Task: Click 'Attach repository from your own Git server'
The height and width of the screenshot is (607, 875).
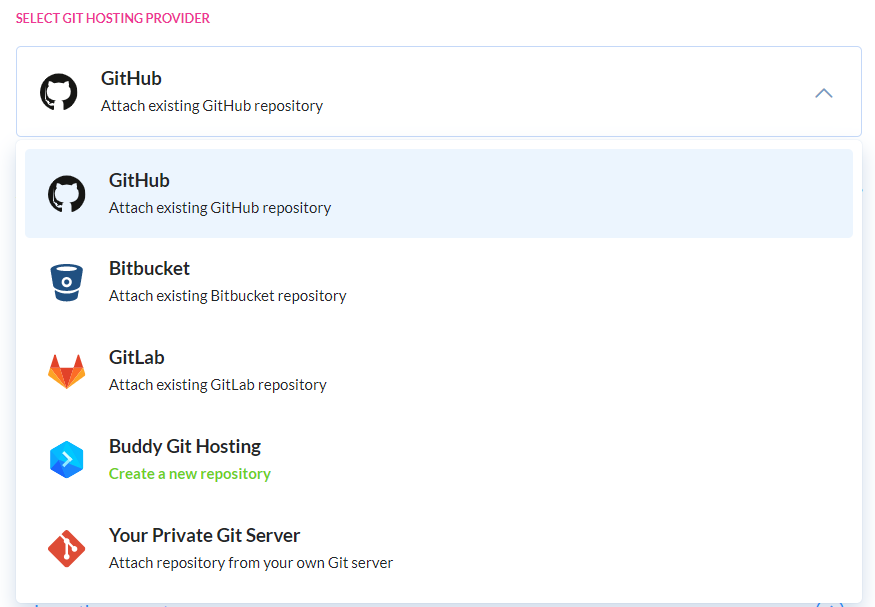Action: tap(251, 563)
